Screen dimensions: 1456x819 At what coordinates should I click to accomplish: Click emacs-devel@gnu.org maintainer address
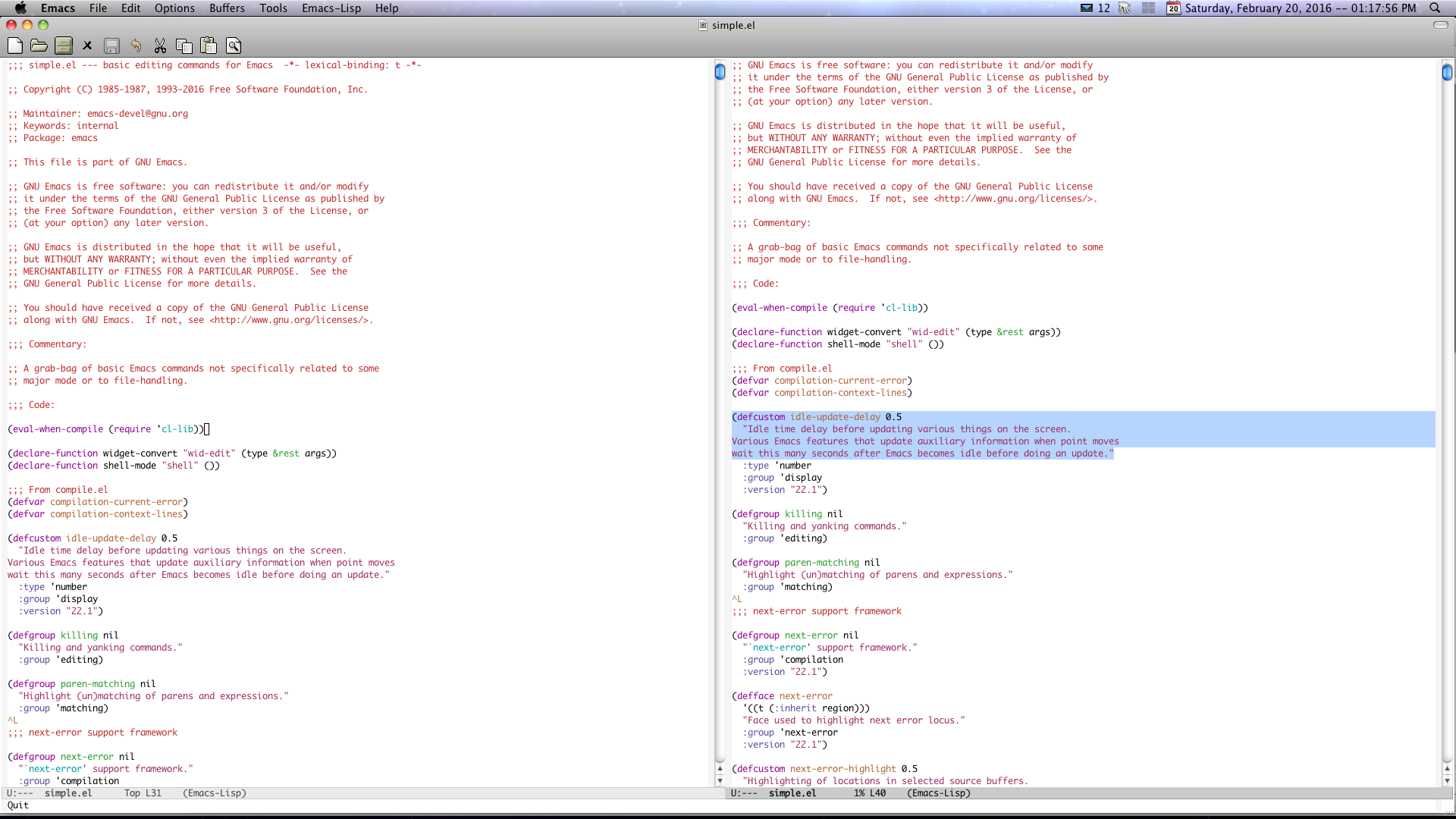click(x=137, y=114)
